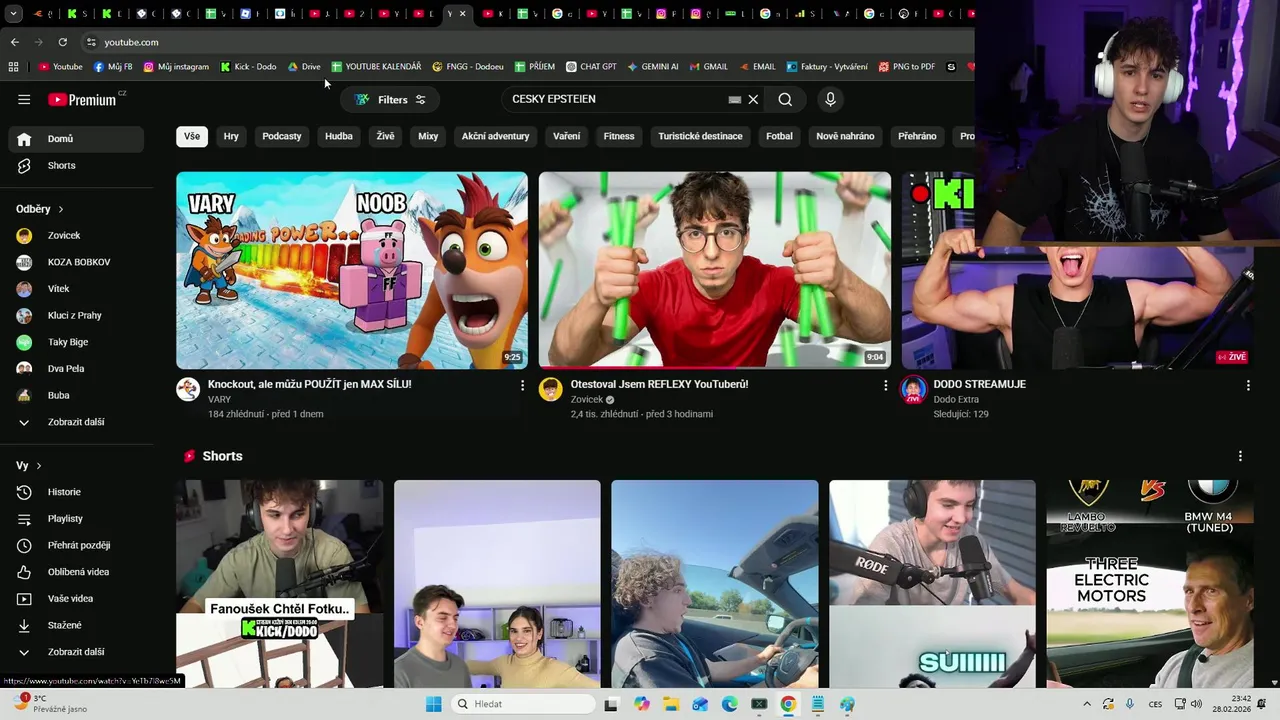The width and height of the screenshot is (1280, 720).
Task: Select the Fotbal filter chip
Action: (x=779, y=136)
